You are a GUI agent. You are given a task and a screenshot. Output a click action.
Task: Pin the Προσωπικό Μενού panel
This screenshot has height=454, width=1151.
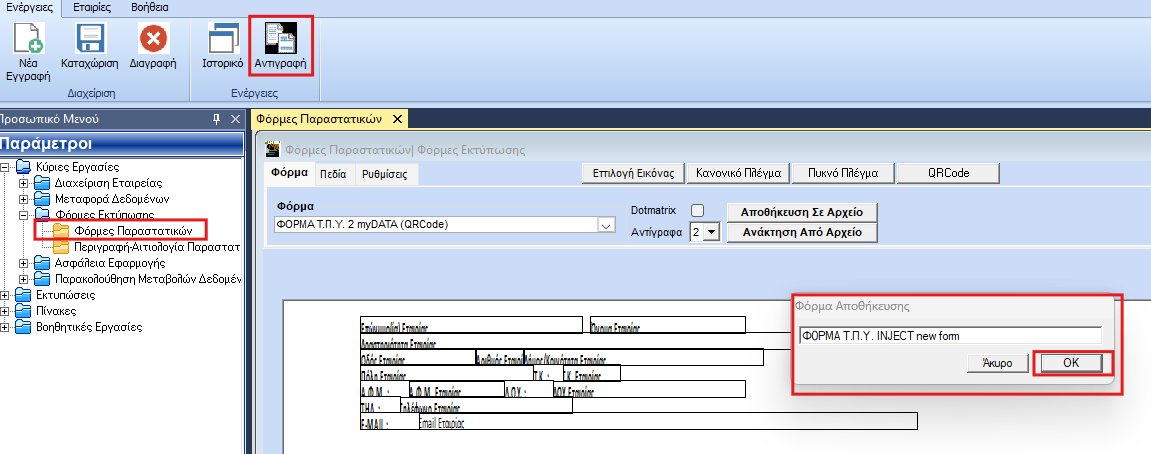click(217, 119)
